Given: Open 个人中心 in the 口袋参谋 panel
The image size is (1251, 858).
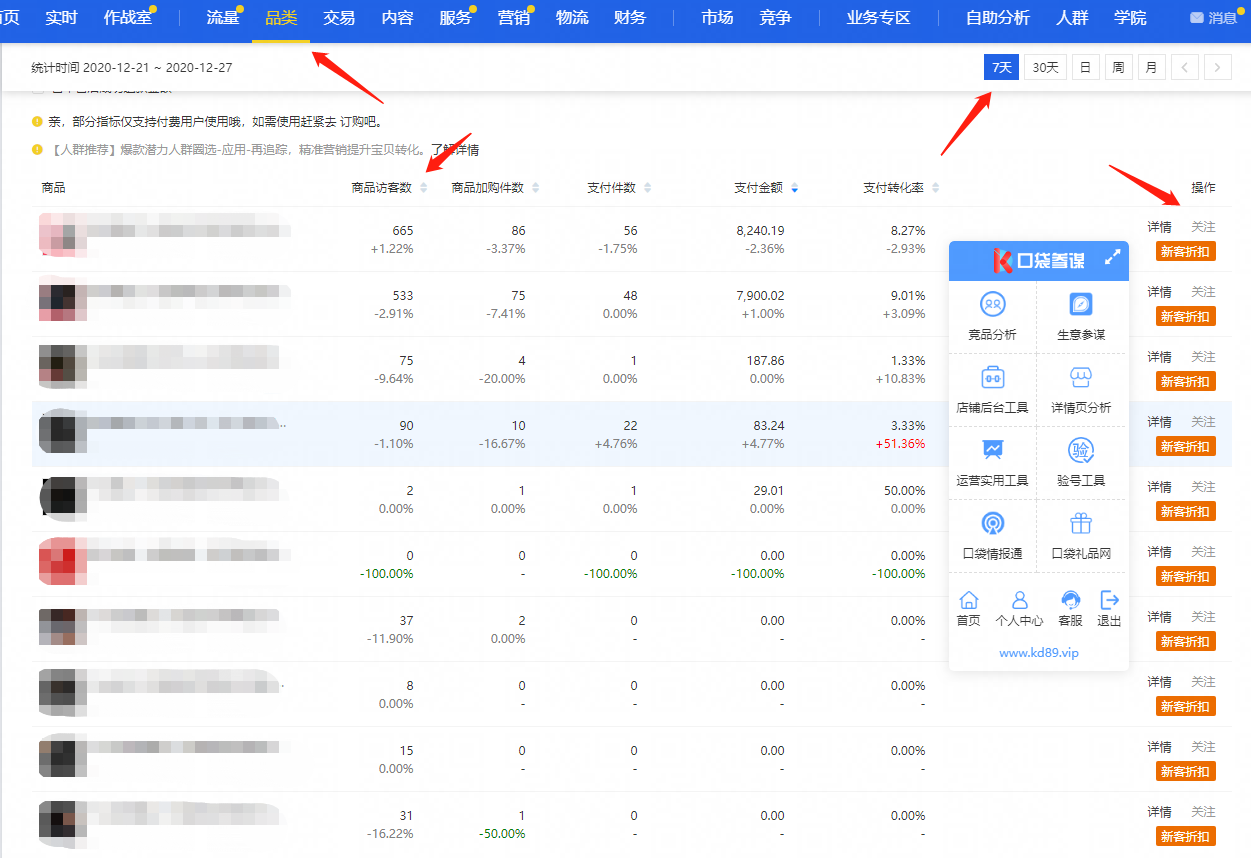Looking at the screenshot, I should [x=1019, y=608].
